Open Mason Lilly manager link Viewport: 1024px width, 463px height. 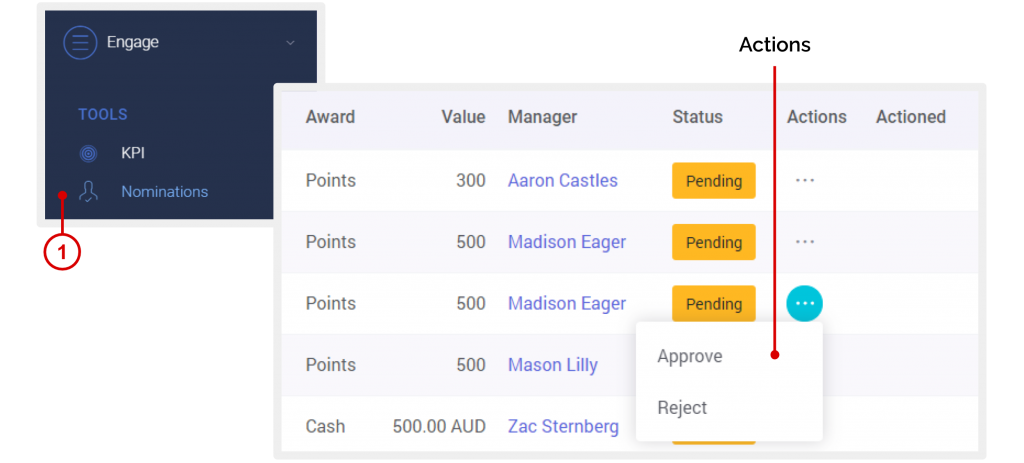[553, 365]
